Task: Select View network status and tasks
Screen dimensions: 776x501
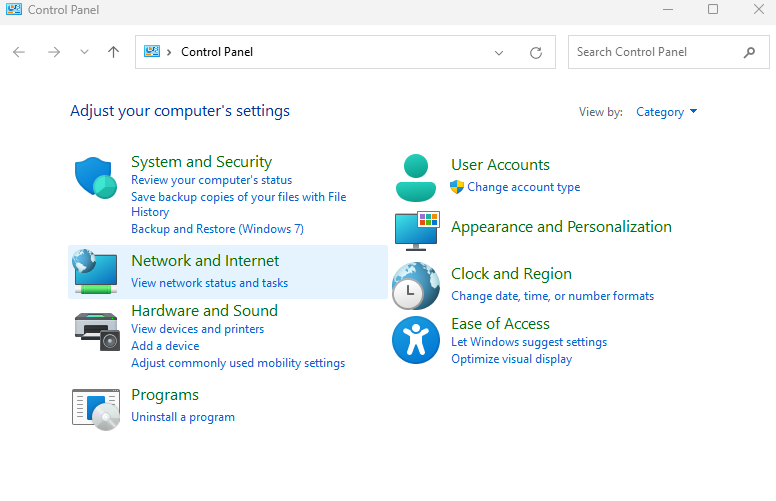Action: 209,283
